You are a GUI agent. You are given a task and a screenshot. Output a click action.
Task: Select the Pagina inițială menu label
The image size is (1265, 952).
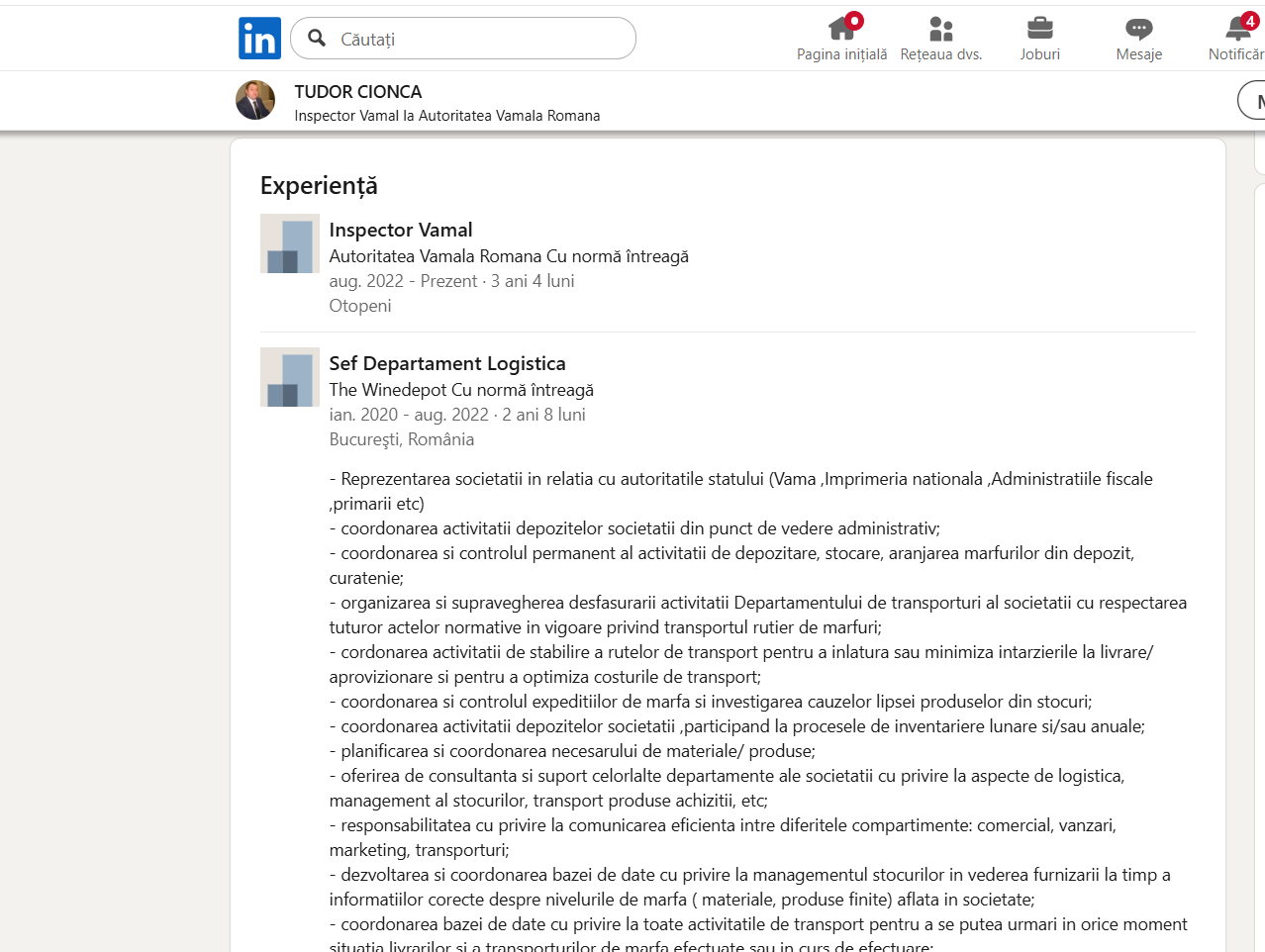click(x=841, y=54)
